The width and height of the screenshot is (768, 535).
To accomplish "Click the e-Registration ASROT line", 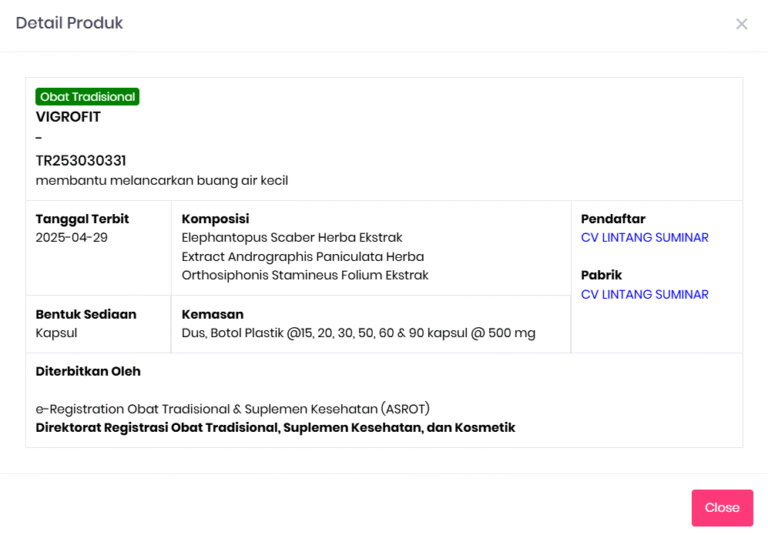I will 233,409.
